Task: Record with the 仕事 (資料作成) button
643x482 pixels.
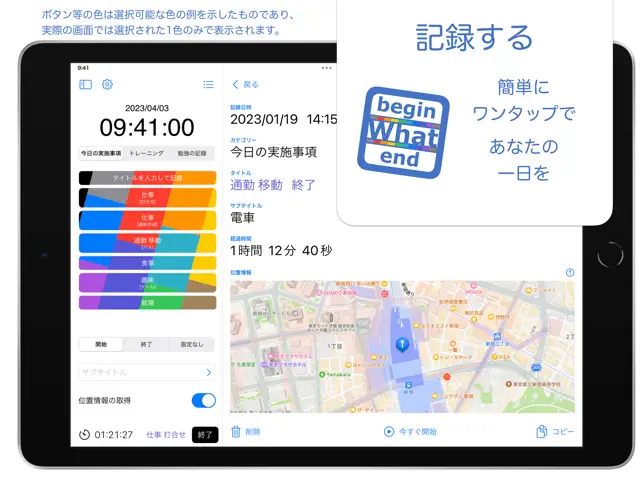Action: pyautogui.click(x=147, y=220)
